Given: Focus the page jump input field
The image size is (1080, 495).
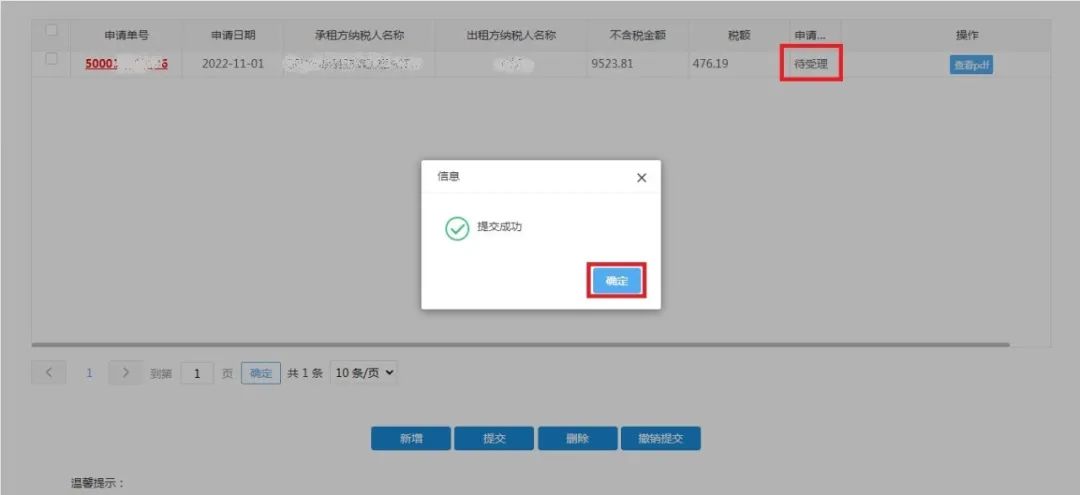Looking at the screenshot, I should click(x=197, y=373).
